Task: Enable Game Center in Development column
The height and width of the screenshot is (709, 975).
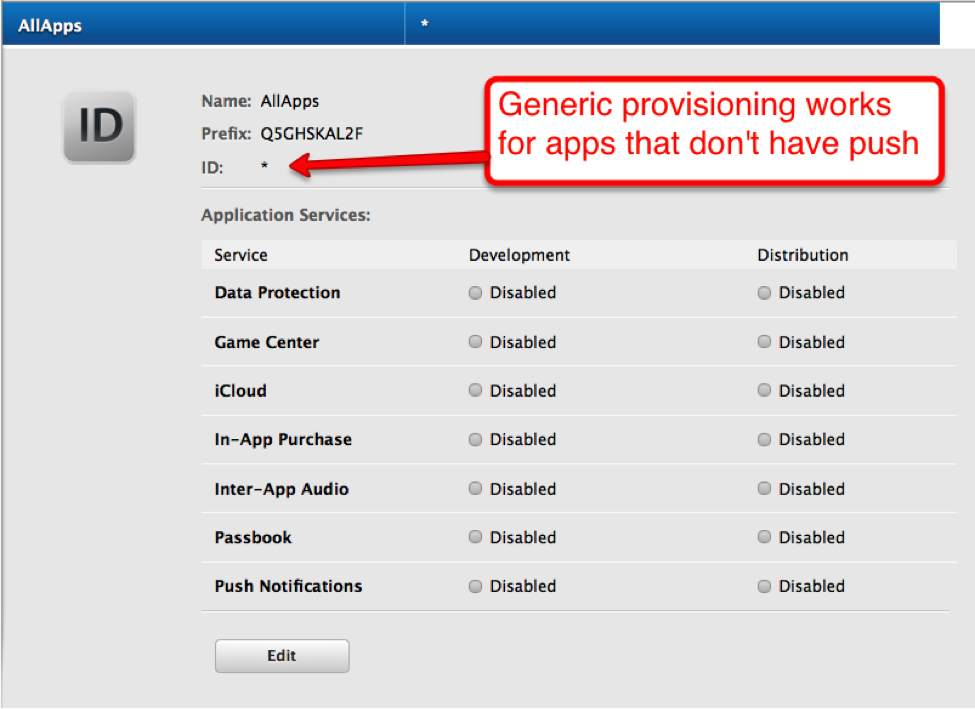Action: click(x=475, y=341)
